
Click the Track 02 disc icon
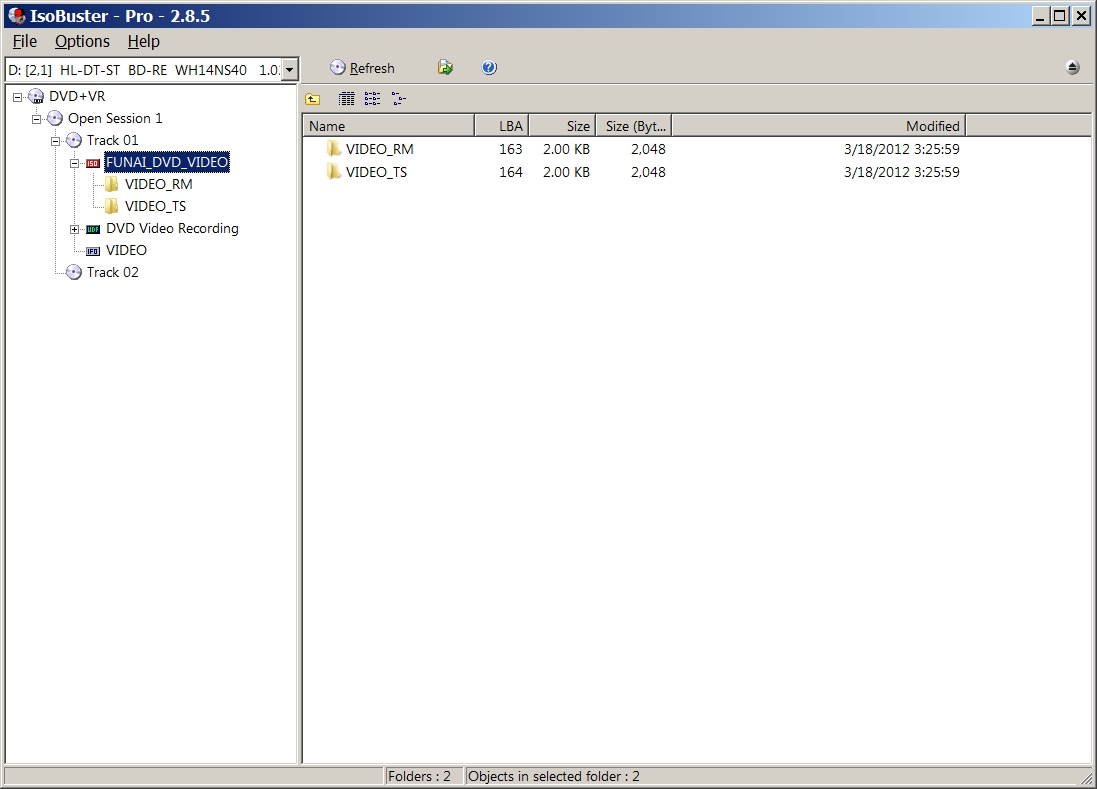click(73, 272)
